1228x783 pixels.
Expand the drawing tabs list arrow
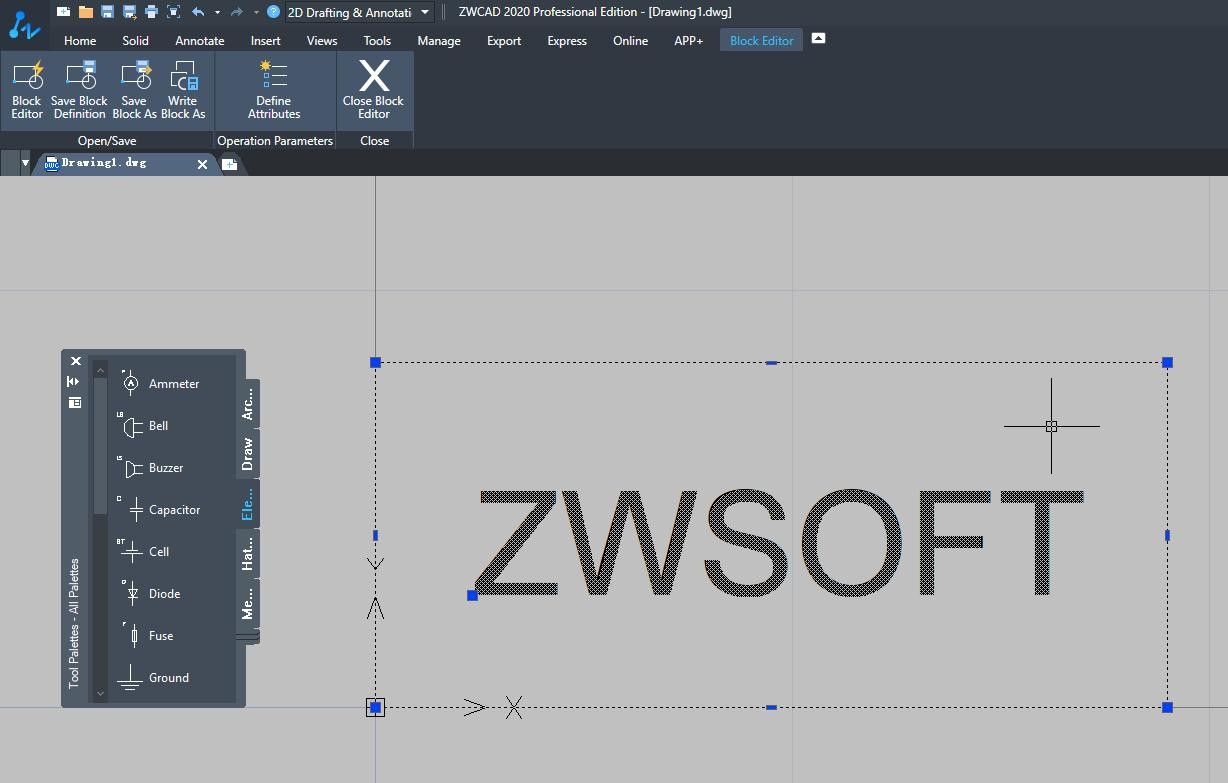(25, 163)
